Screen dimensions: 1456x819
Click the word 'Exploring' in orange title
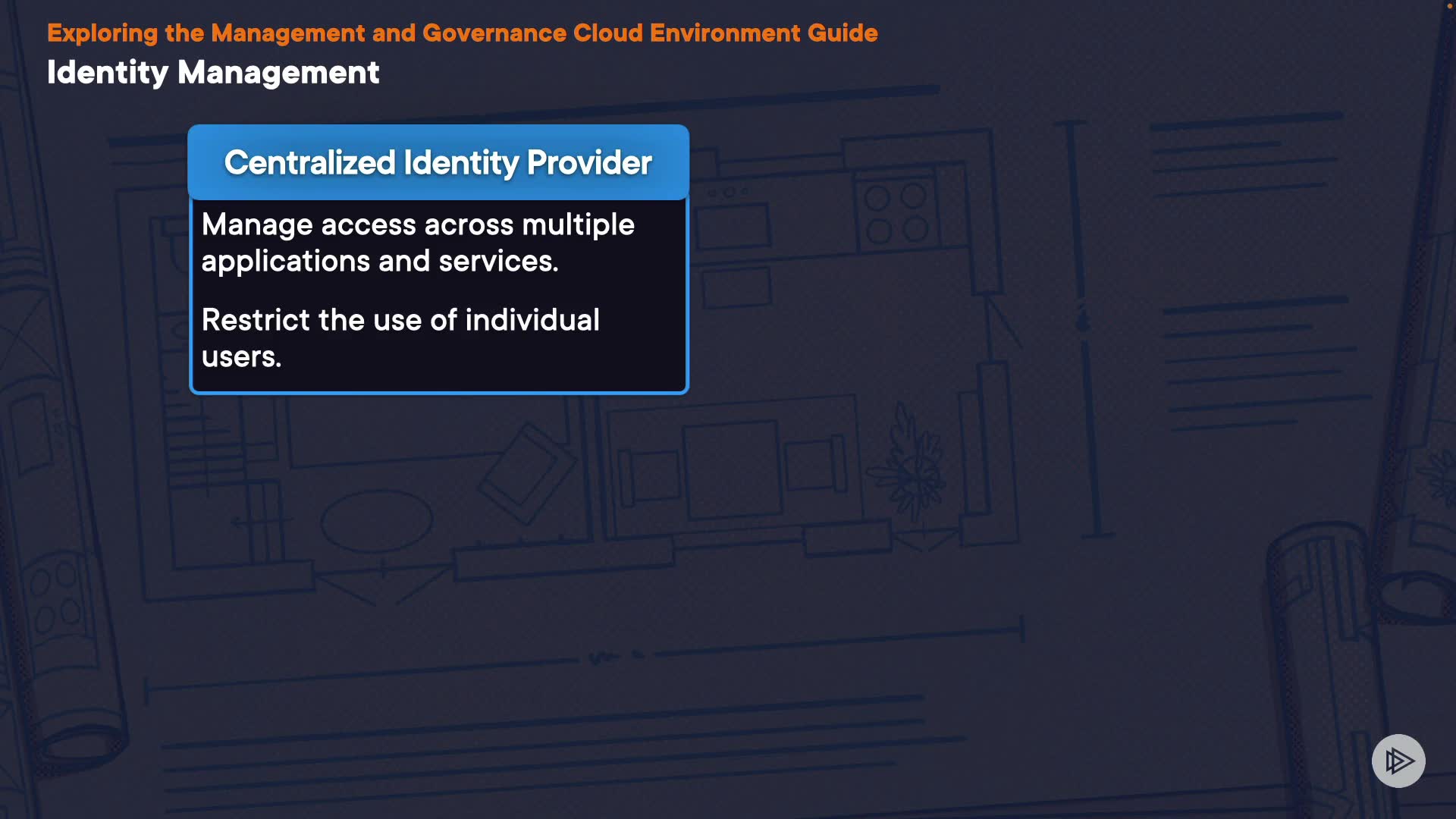coord(102,33)
